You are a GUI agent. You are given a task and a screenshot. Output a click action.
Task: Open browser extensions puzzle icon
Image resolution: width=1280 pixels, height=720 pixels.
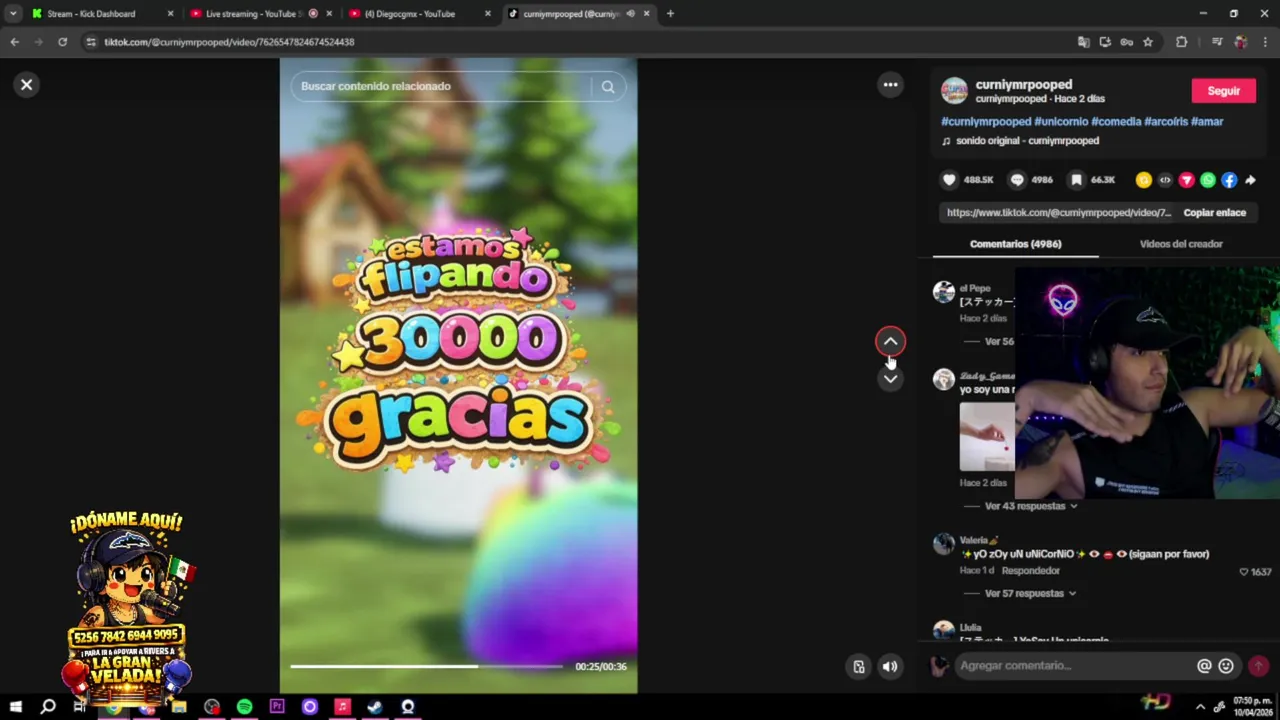pos(1181,42)
